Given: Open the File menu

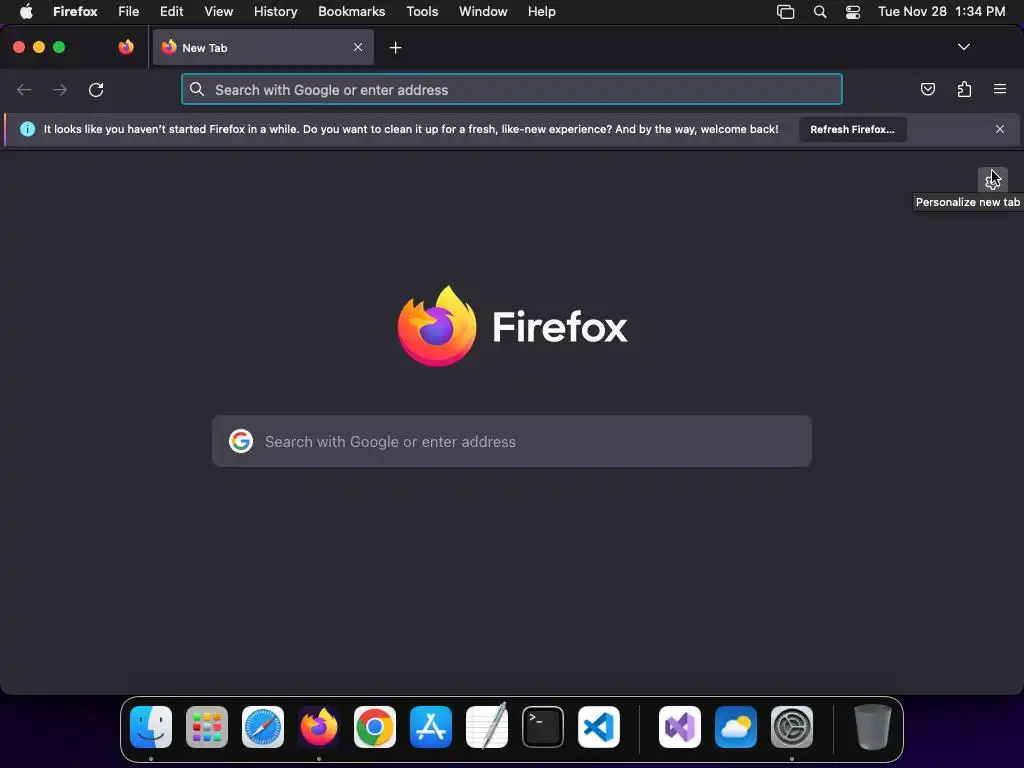Looking at the screenshot, I should [129, 12].
